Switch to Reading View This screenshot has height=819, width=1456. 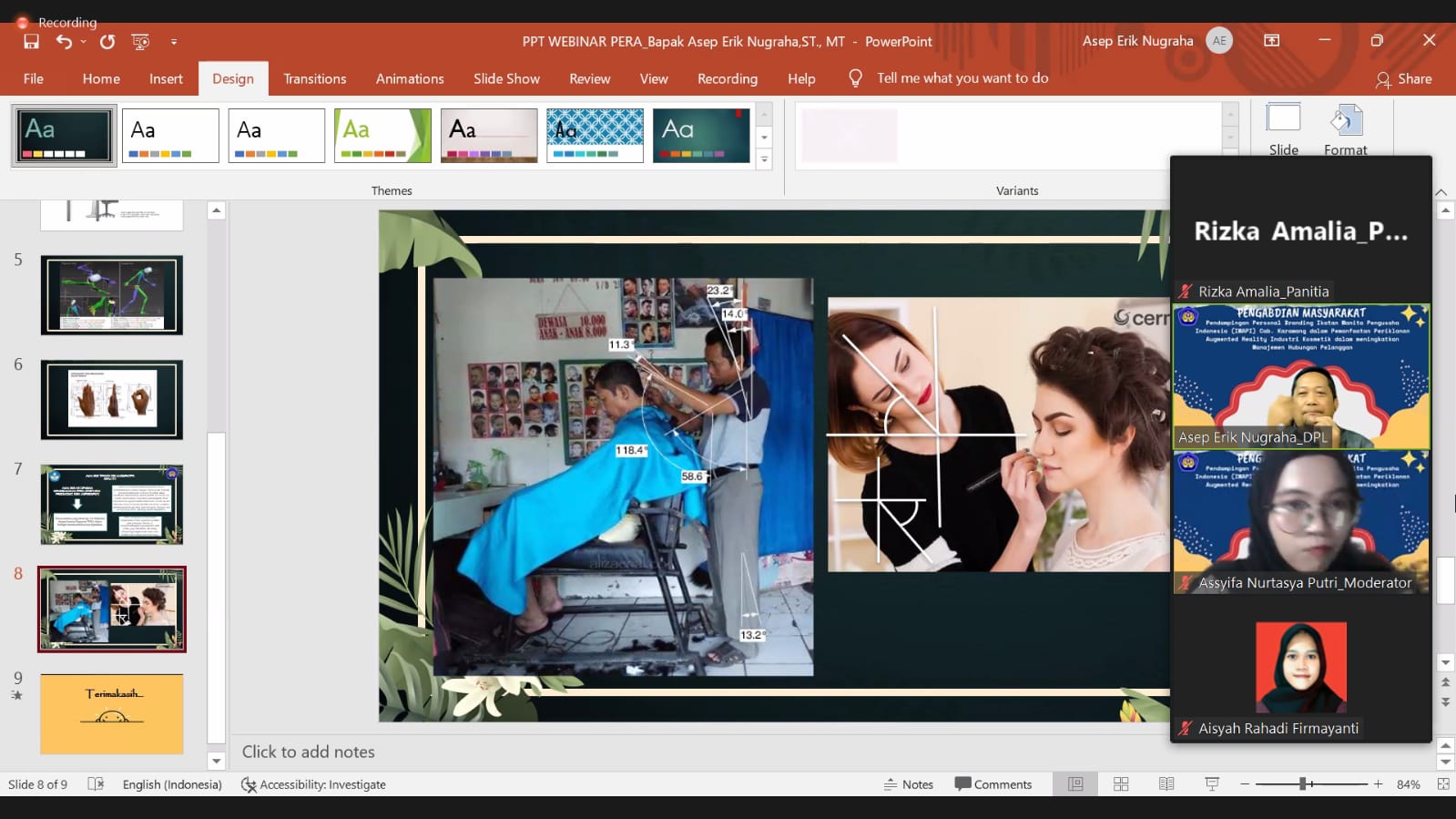click(x=1166, y=784)
